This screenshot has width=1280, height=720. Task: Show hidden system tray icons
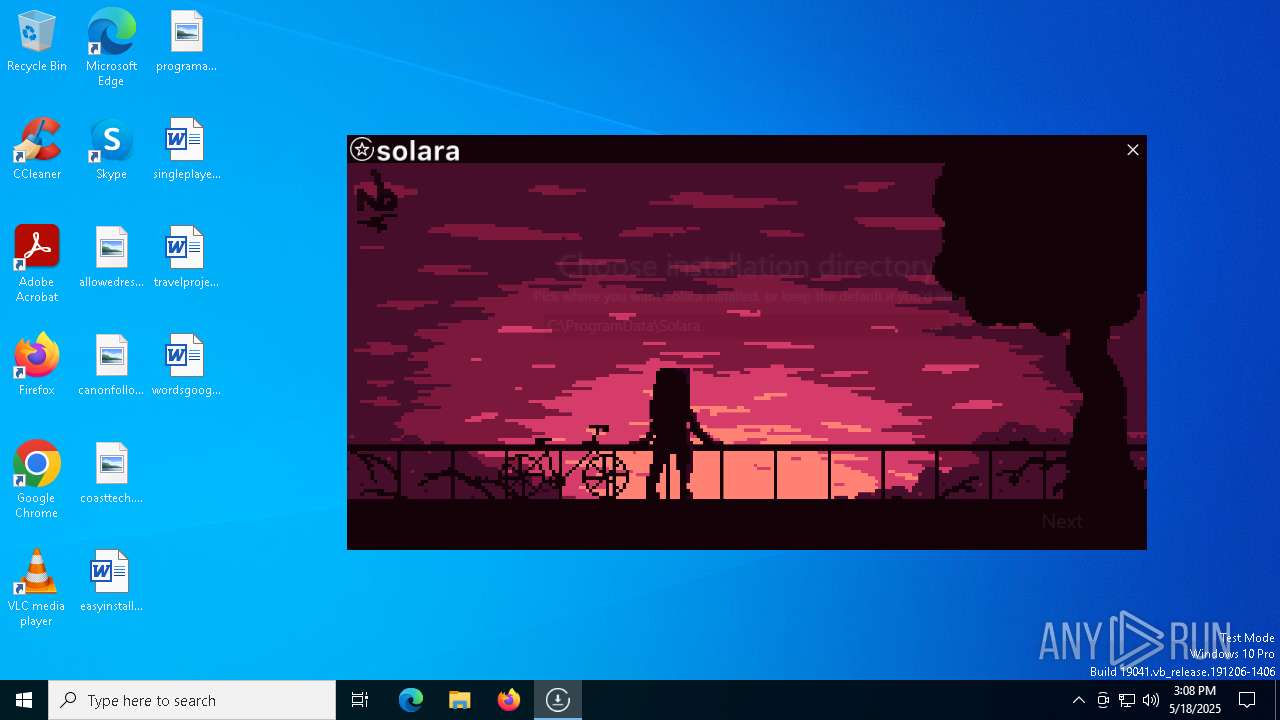point(1079,700)
